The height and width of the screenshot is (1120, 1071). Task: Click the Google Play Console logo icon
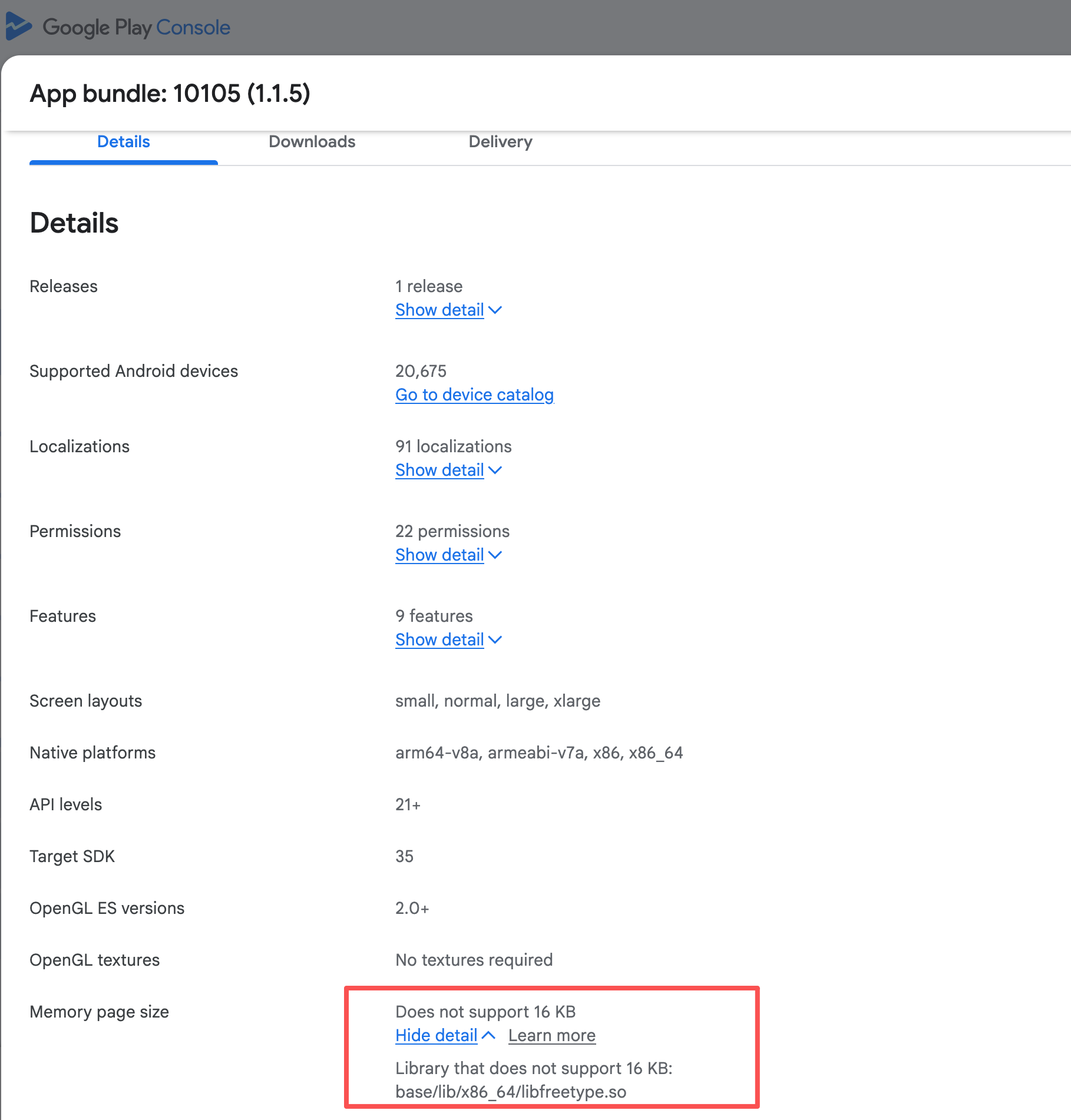tap(18, 26)
